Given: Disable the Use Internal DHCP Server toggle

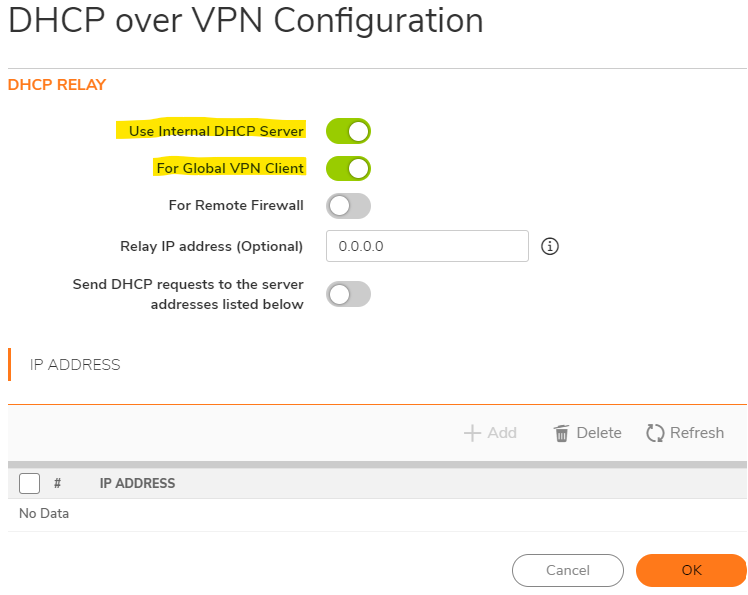Looking at the screenshot, I should (348, 131).
